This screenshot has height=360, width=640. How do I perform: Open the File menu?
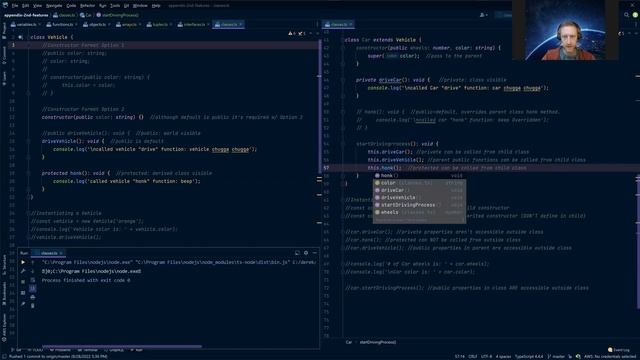pos(15,6)
